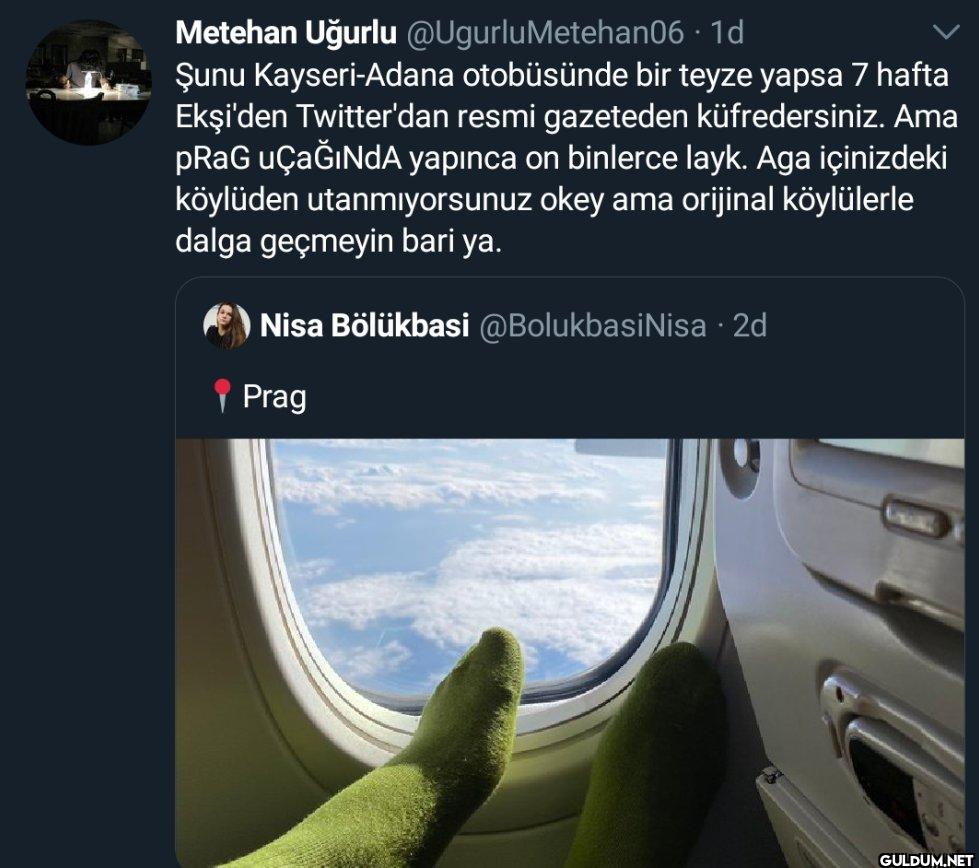Click the 2d timestamp on quoted tweet

click(x=749, y=325)
